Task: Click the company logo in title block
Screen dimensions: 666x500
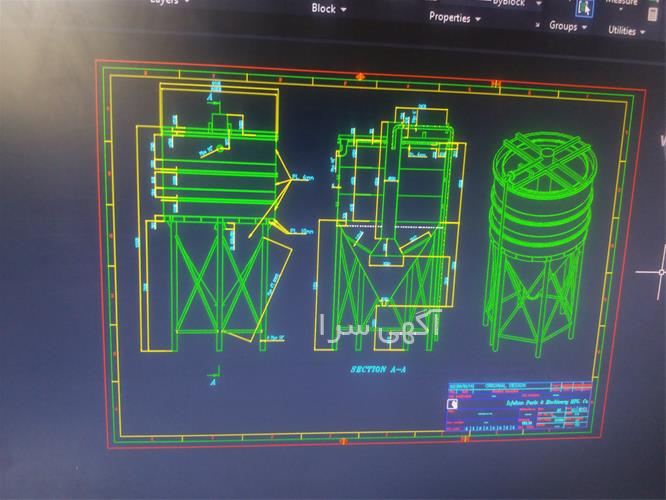Action: click(x=453, y=405)
